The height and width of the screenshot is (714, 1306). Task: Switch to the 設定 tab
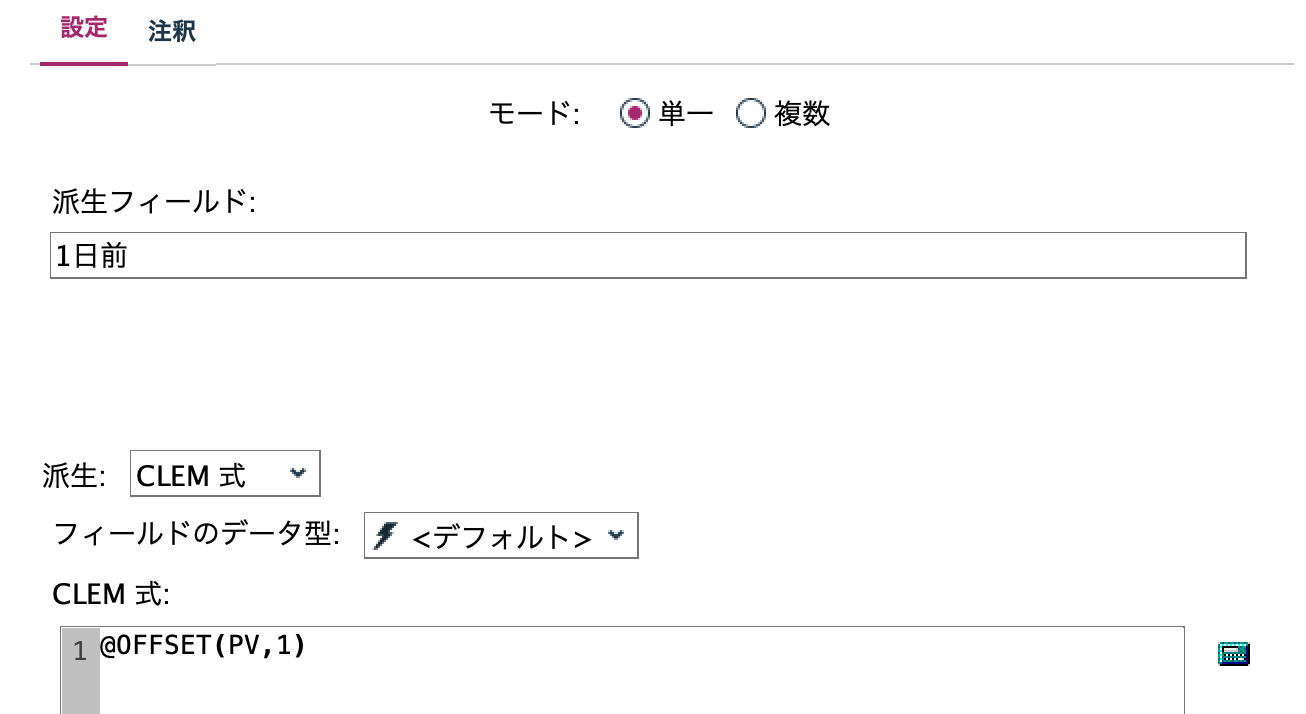click(83, 28)
